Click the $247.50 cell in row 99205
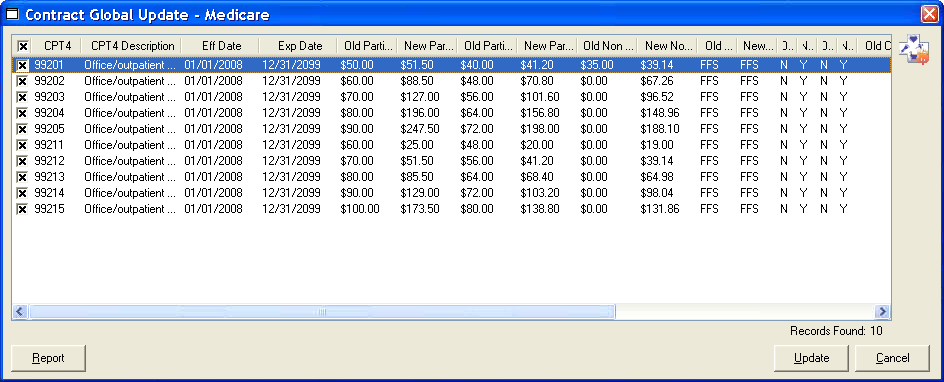This screenshot has width=944, height=382. 420,129
